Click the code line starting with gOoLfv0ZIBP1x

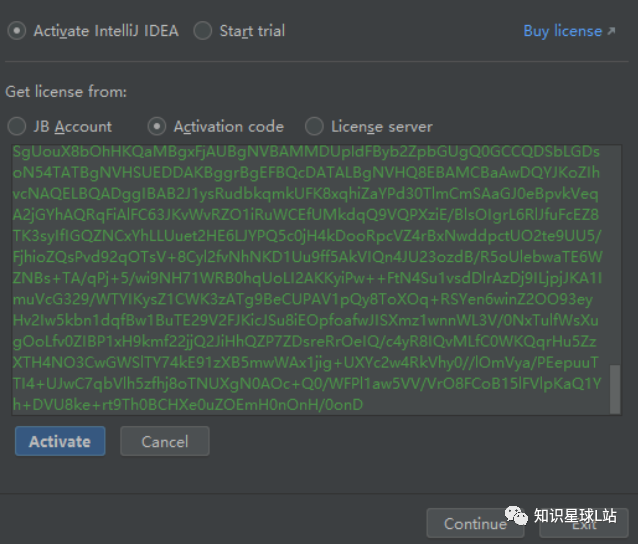[305, 342]
